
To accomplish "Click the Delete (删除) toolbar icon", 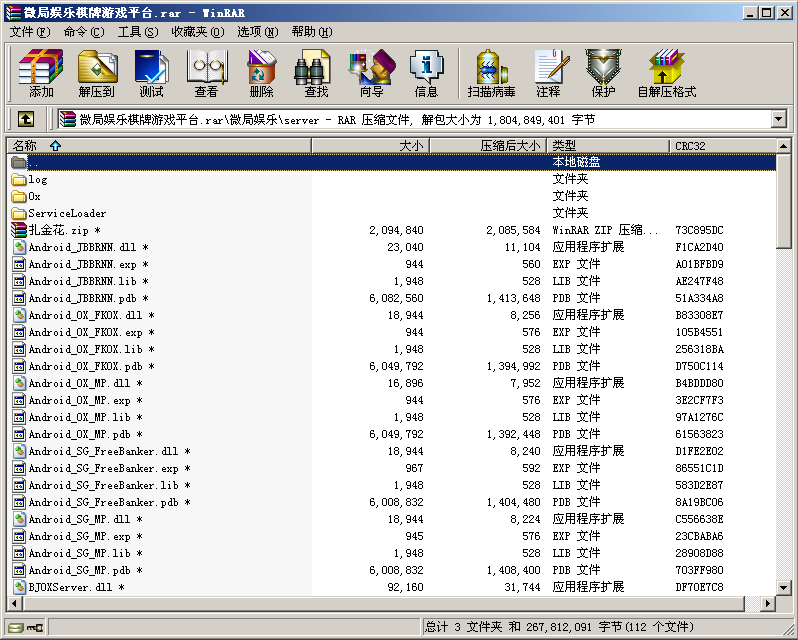I will 261,72.
